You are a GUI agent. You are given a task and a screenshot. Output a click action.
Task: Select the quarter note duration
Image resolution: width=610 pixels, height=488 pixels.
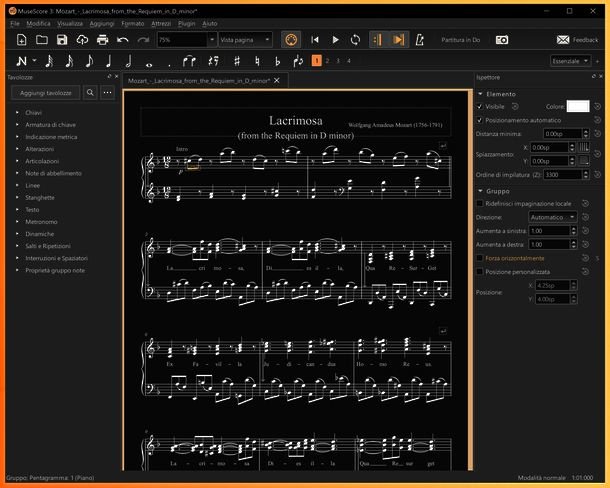109,61
